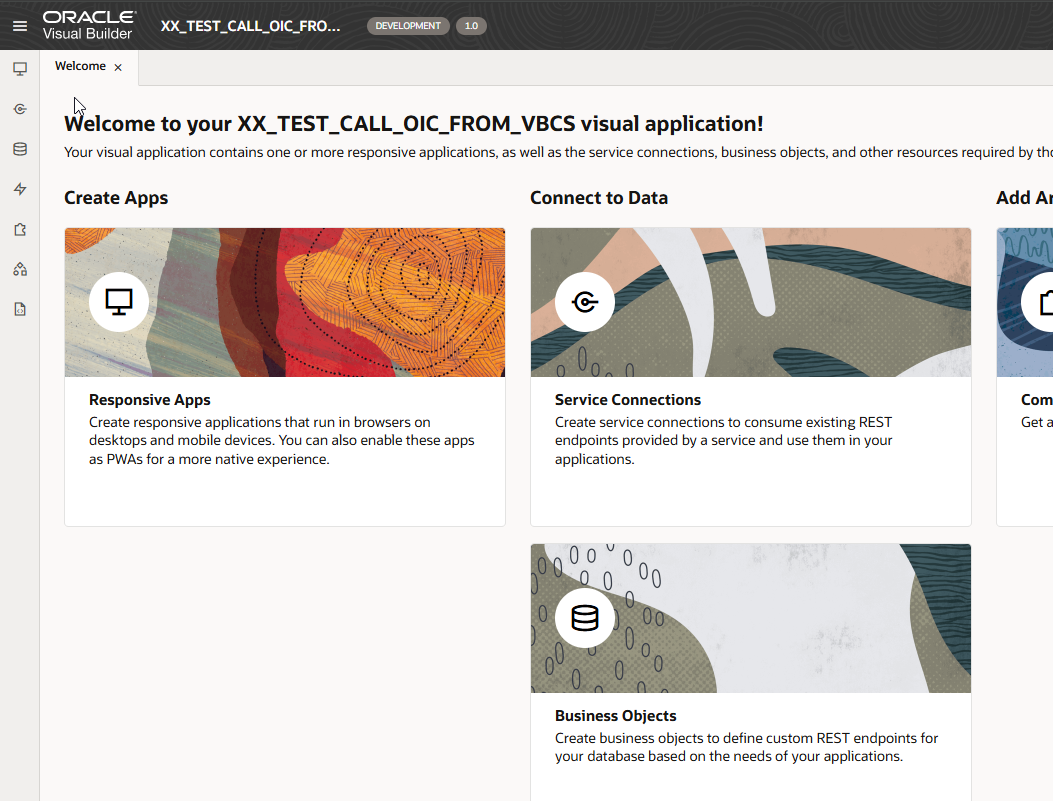The width and height of the screenshot is (1053, 801).
Task: Open the Components sidebar panel
Action: (x=20, y=228)
